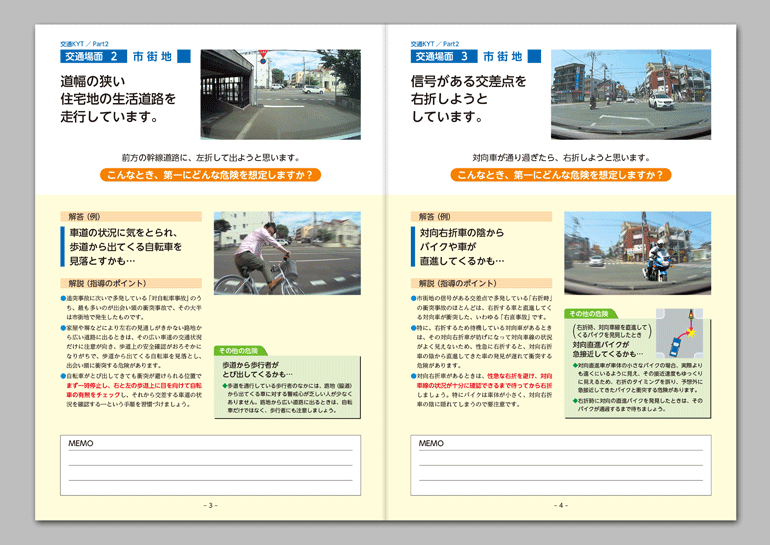The width and height of the screenshot is (770, 545).
Task: Click the heading '道幅の狭い住宅地の生活道路を走行しています。'
Action: [118, 99]
